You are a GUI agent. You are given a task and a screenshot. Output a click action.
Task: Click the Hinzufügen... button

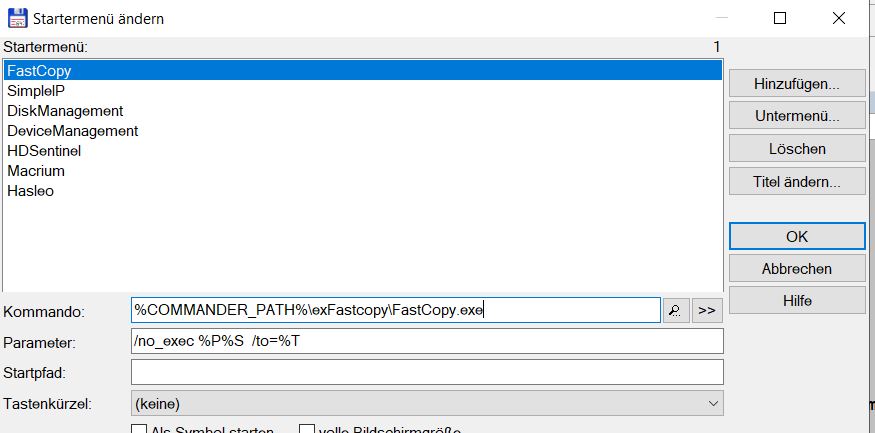tap(797, 84)
